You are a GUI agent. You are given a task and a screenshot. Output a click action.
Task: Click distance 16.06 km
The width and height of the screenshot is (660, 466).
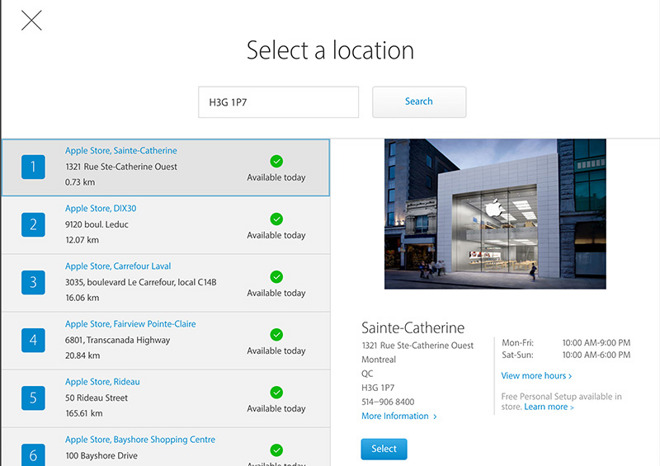(82, 298)
